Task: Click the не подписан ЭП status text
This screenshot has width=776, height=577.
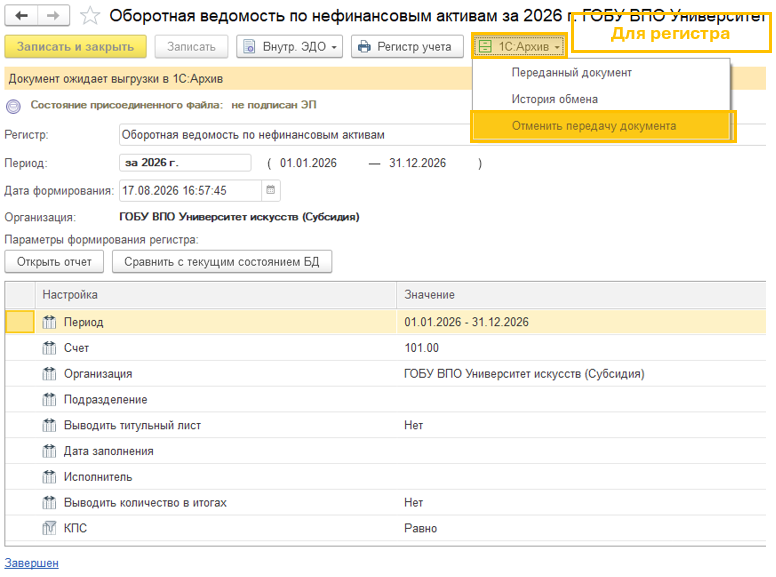Action: pyautogui.click(x=274, y=105)
